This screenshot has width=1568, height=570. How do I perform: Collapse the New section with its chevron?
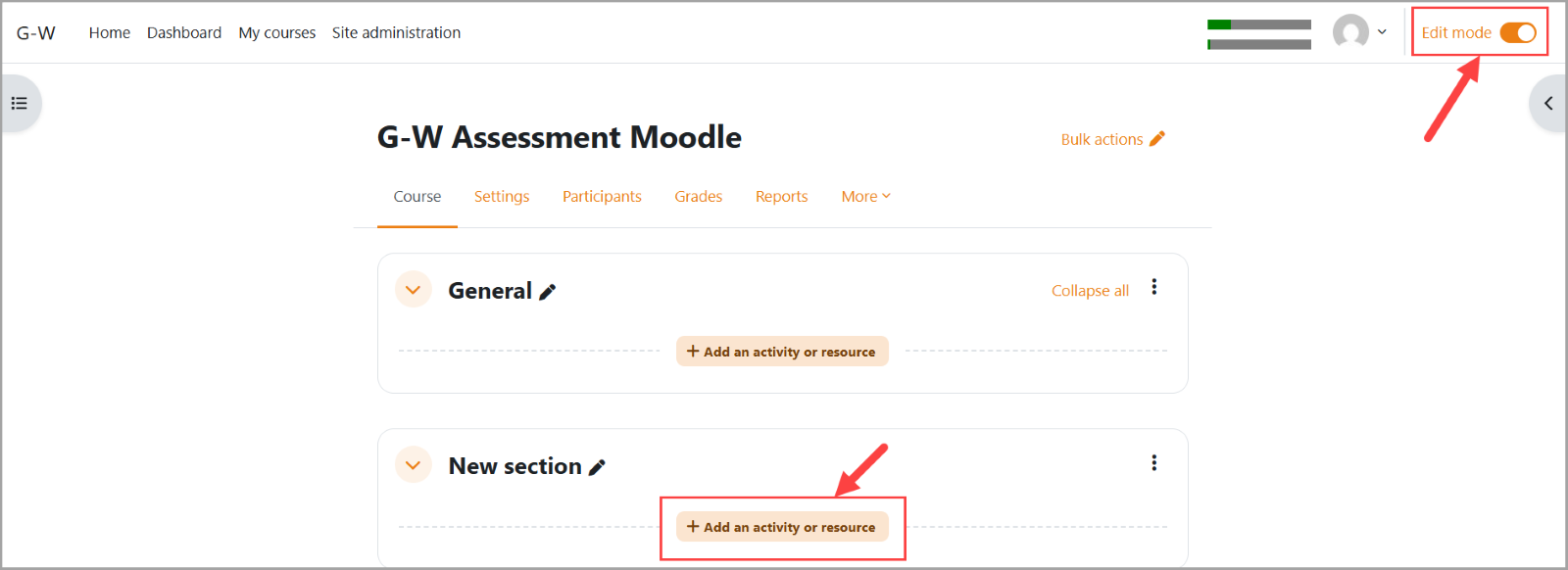[x=414, y=465]
